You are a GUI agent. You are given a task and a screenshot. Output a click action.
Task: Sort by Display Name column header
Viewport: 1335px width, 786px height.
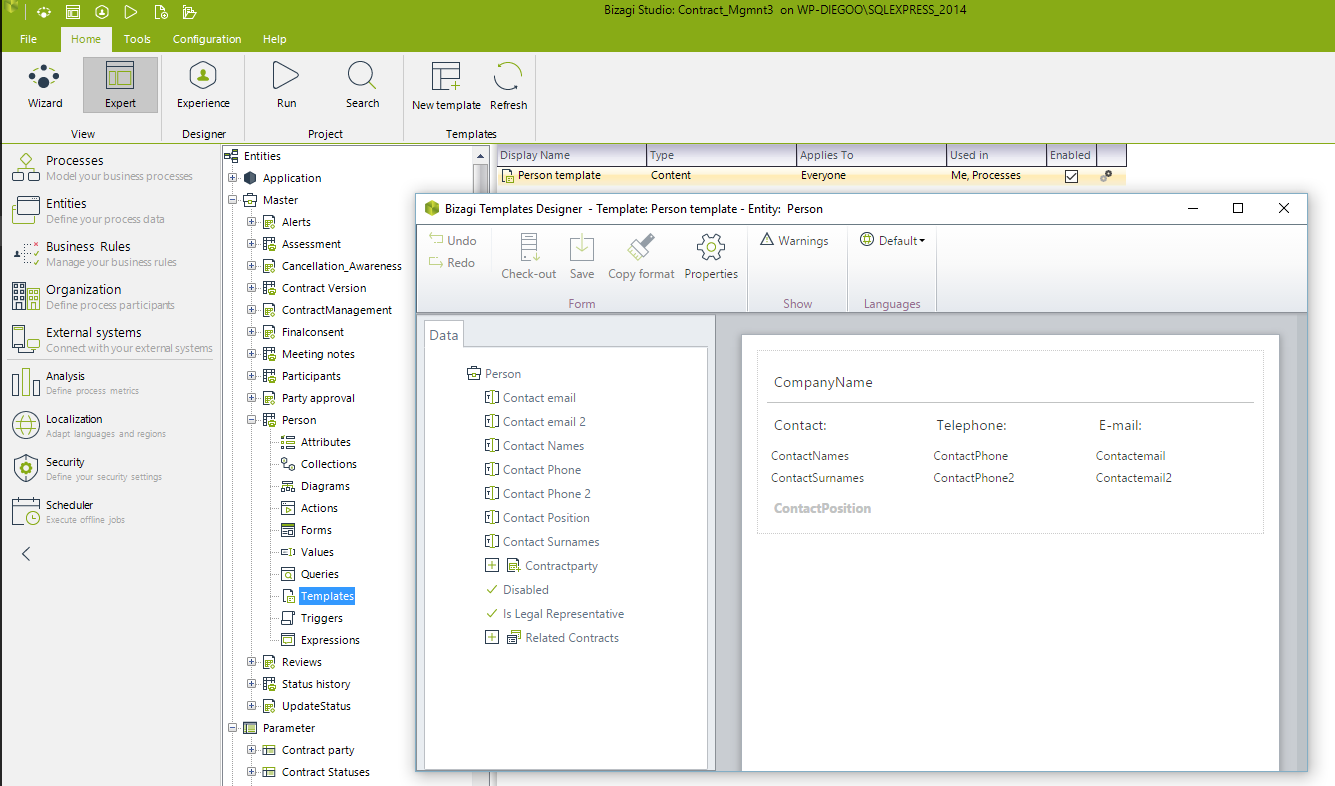tap(571, 155)
